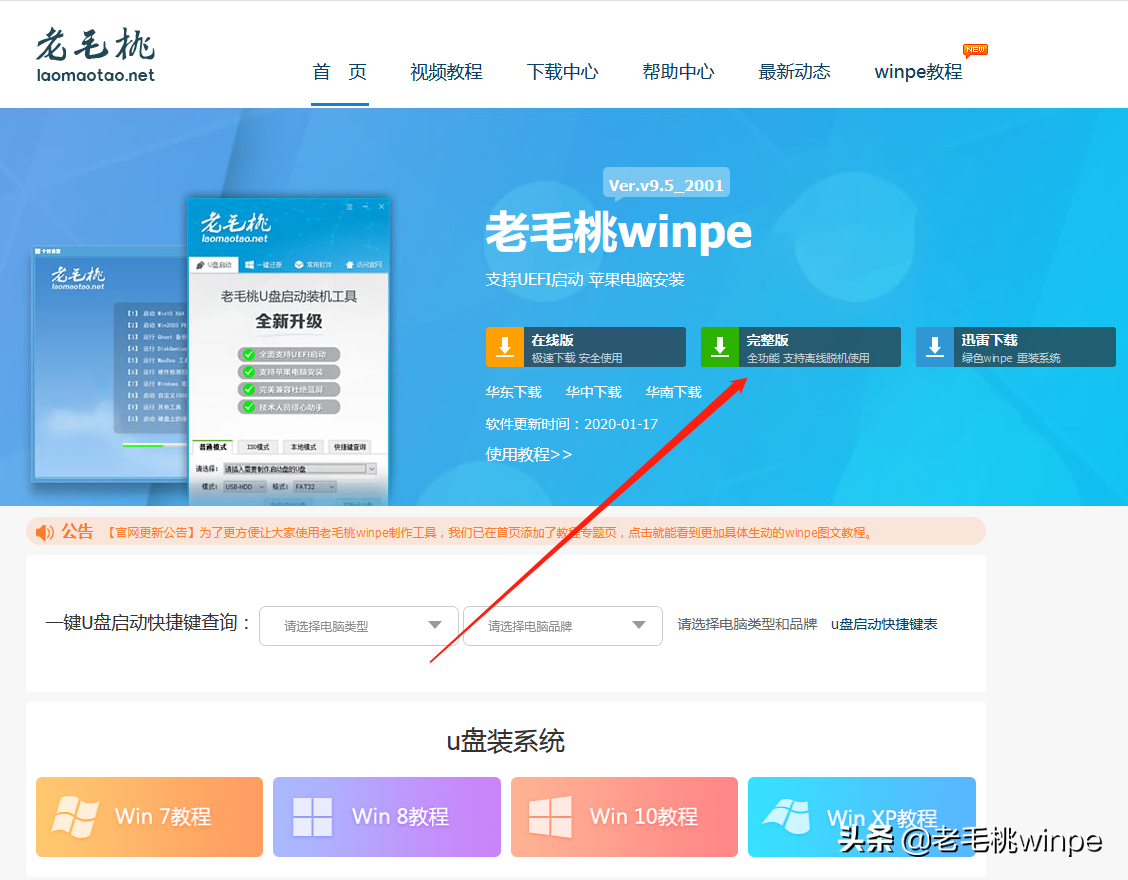Open the 请选择电脑类型 dropdown
This screenshot has width=1128, height=880.
pos(358,625)
